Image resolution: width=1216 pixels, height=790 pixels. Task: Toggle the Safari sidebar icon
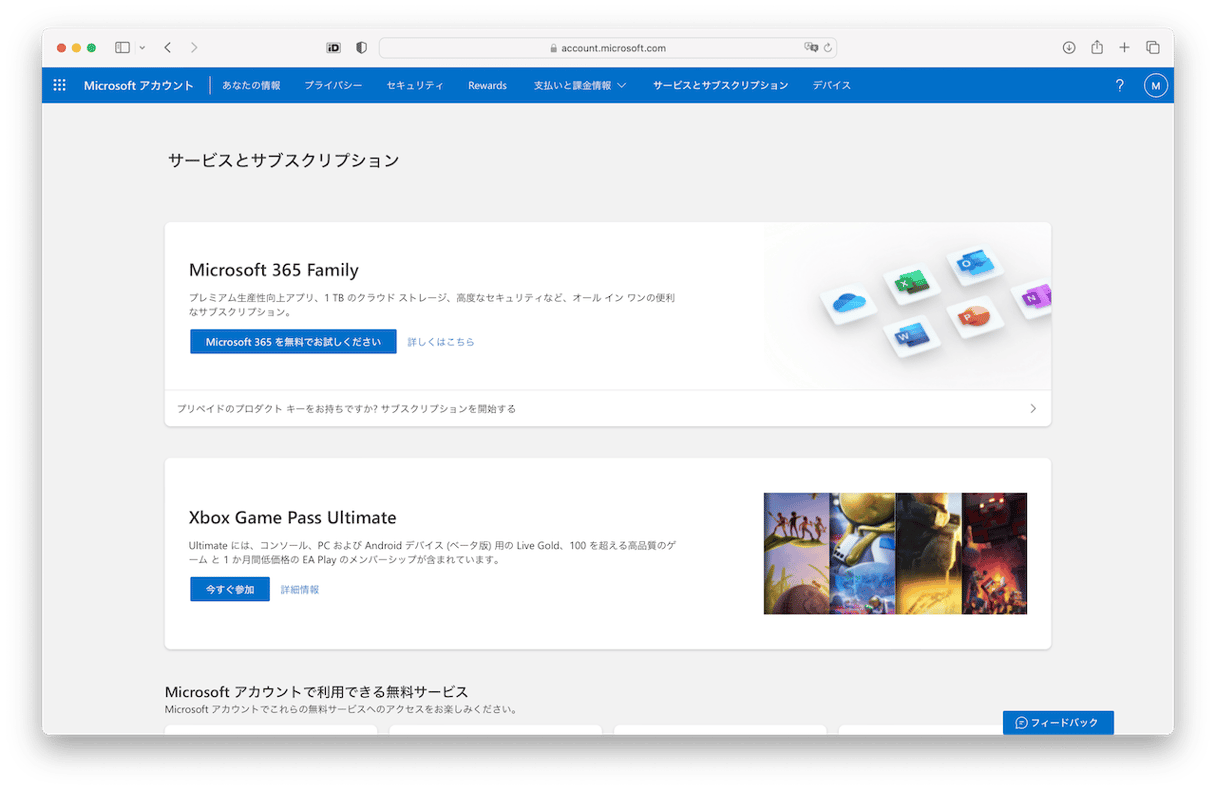(x=122, y=47)
